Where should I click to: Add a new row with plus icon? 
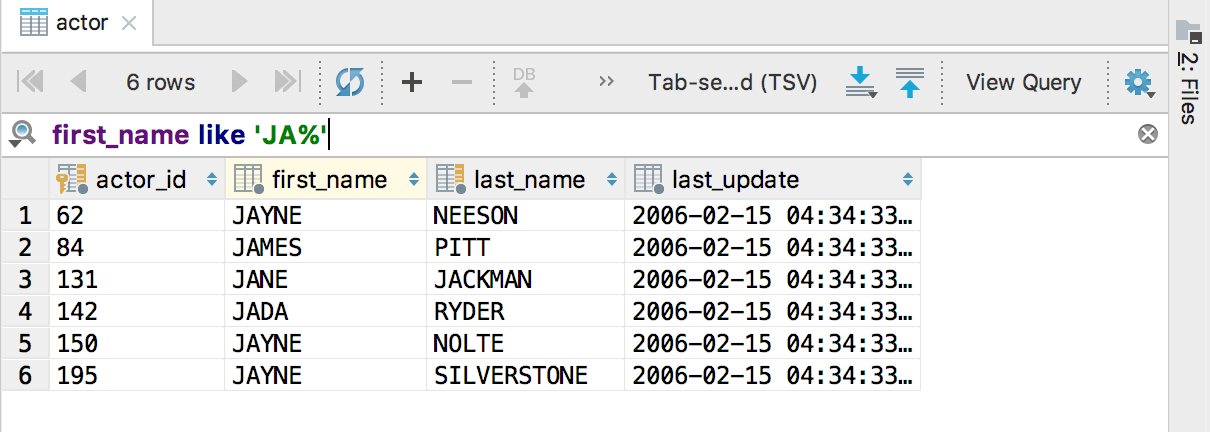tap(411, 82)
